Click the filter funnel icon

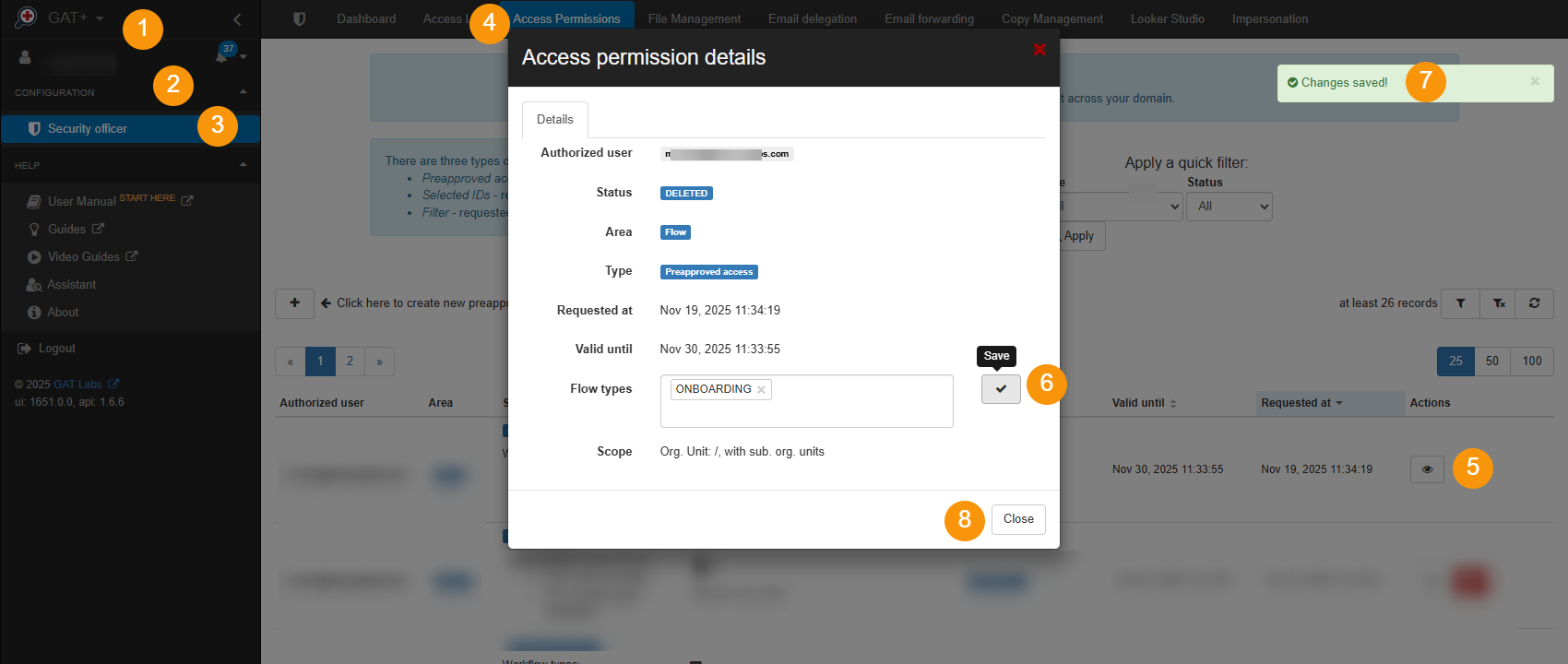click(1461, 303)
